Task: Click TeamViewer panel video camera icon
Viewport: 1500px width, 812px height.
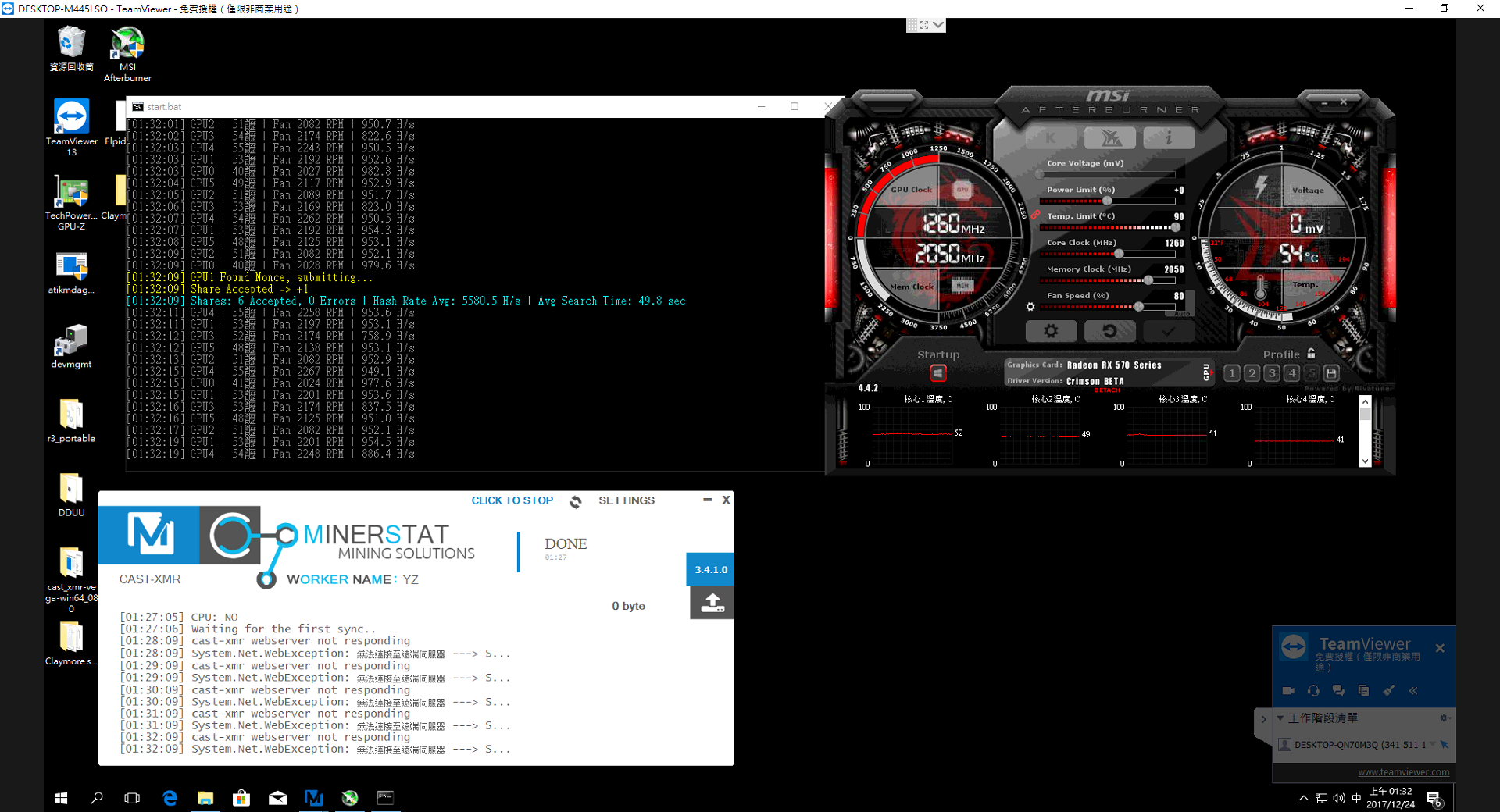Action: (x=1288, y=690)
